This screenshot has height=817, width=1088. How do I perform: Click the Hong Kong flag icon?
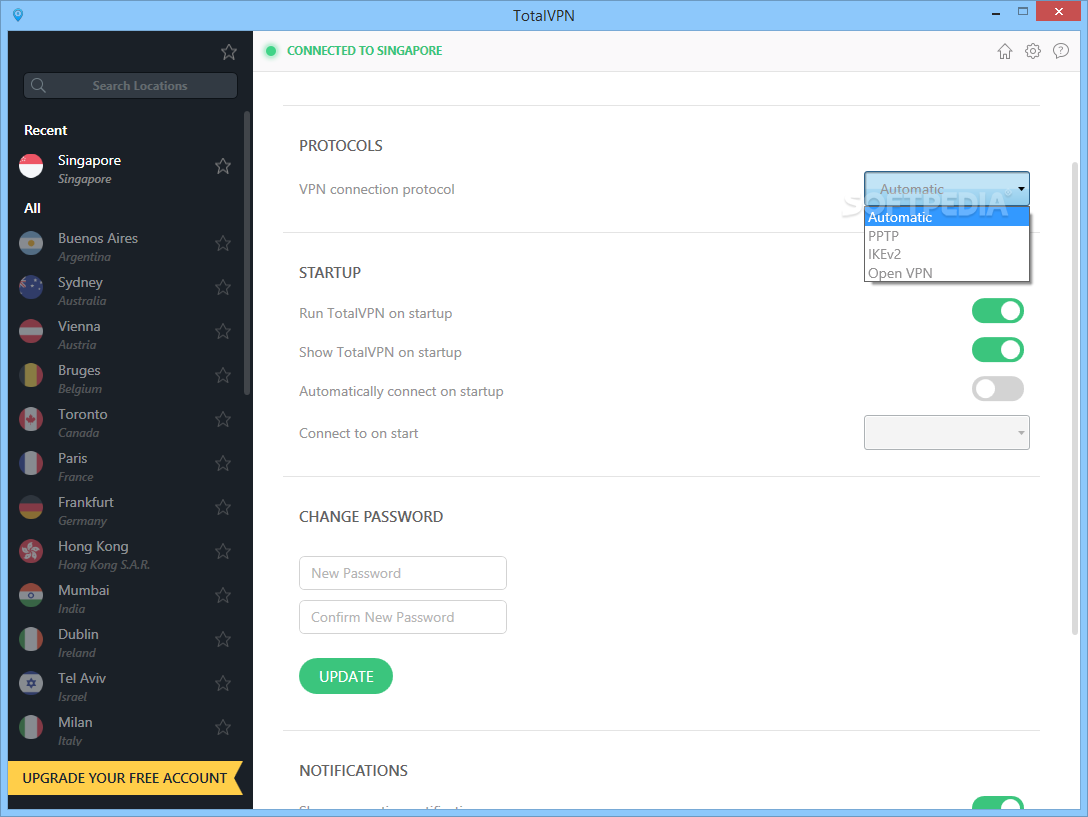tap(31, 552)
